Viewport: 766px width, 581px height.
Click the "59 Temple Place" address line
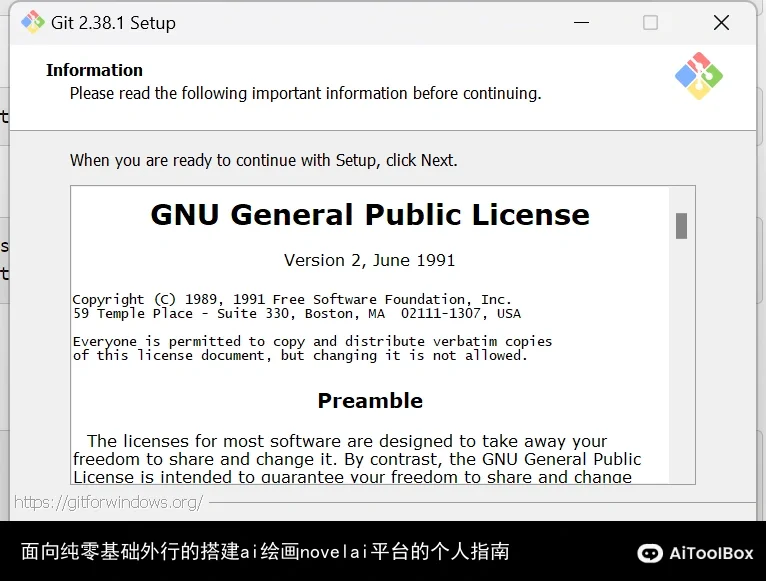coord(297,313)
